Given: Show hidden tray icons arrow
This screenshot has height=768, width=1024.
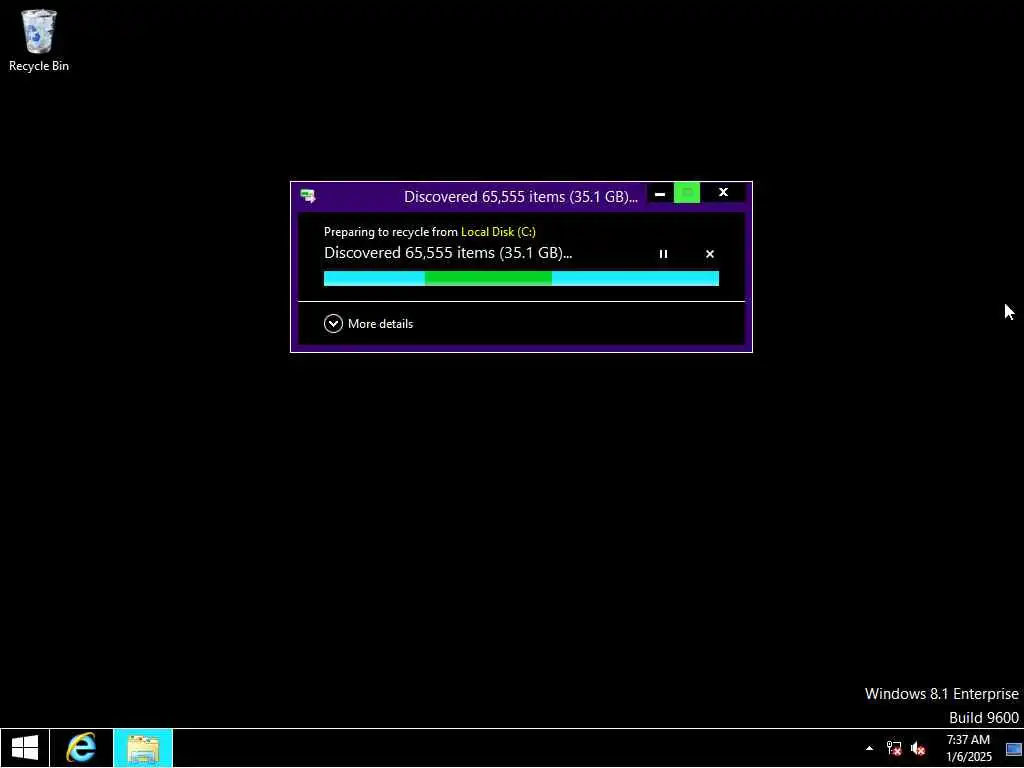Looking at the screenshot, I should (x=869, y=748).
